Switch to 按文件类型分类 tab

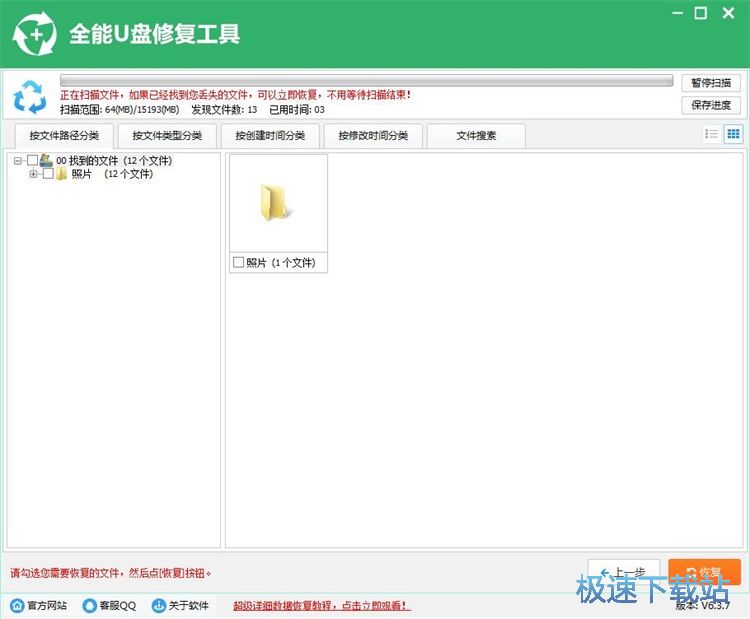(x=167, y=136)
